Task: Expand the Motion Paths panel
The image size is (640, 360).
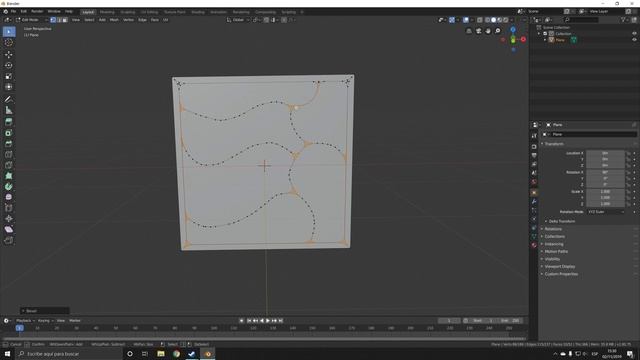Action: [x=556, y=251]
